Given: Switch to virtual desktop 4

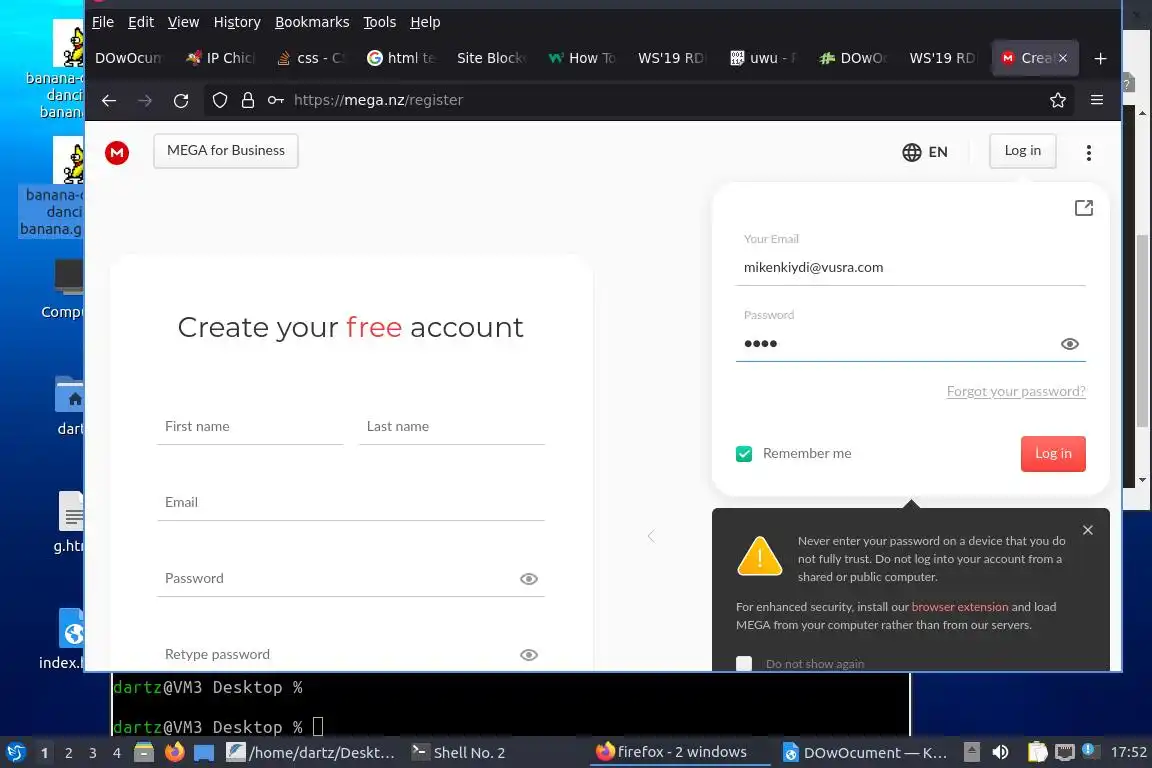Looking at the screenshot, I should [x=116, y=753].
